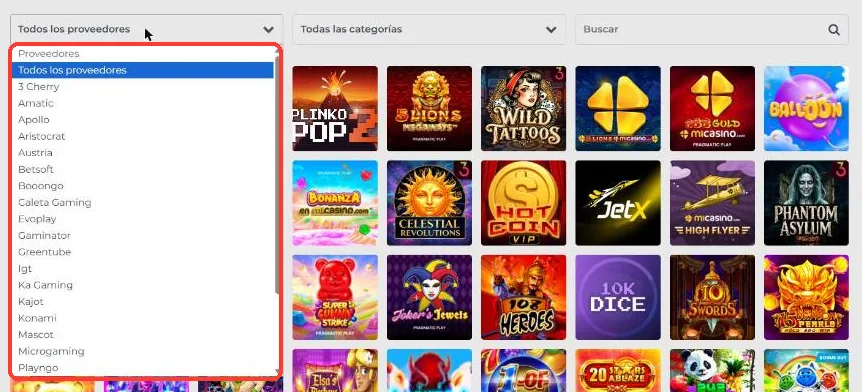
Task: Choose Aristocrat provider
Action: click(x=142, y=136)
